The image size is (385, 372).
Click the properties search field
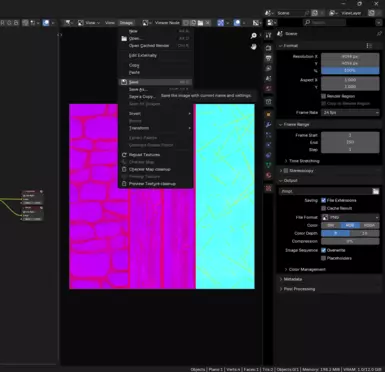pyautogui.click(x=324, y=22)
